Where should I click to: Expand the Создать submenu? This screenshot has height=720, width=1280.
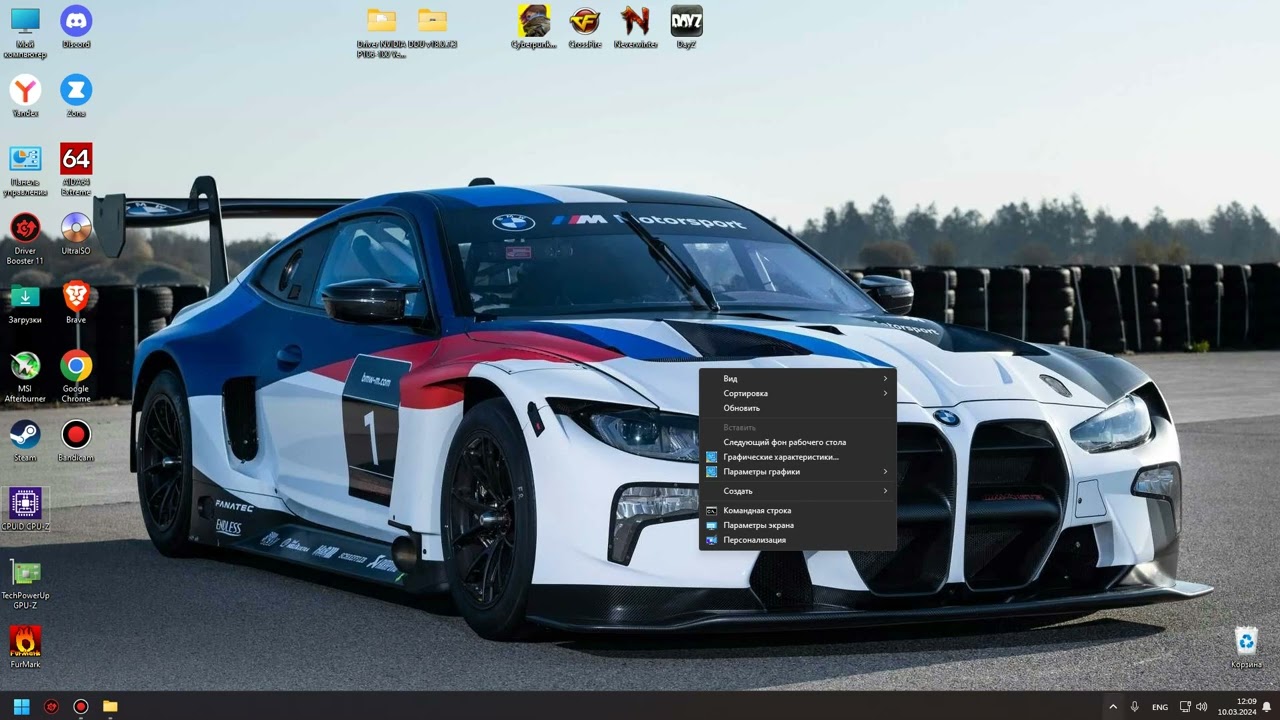797,491
